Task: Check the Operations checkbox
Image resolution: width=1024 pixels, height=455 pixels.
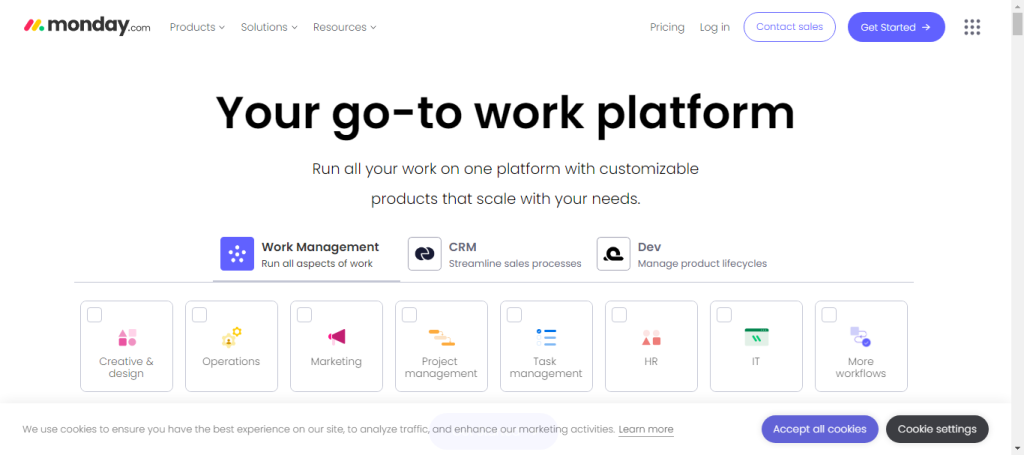Action: coord(199,315)
